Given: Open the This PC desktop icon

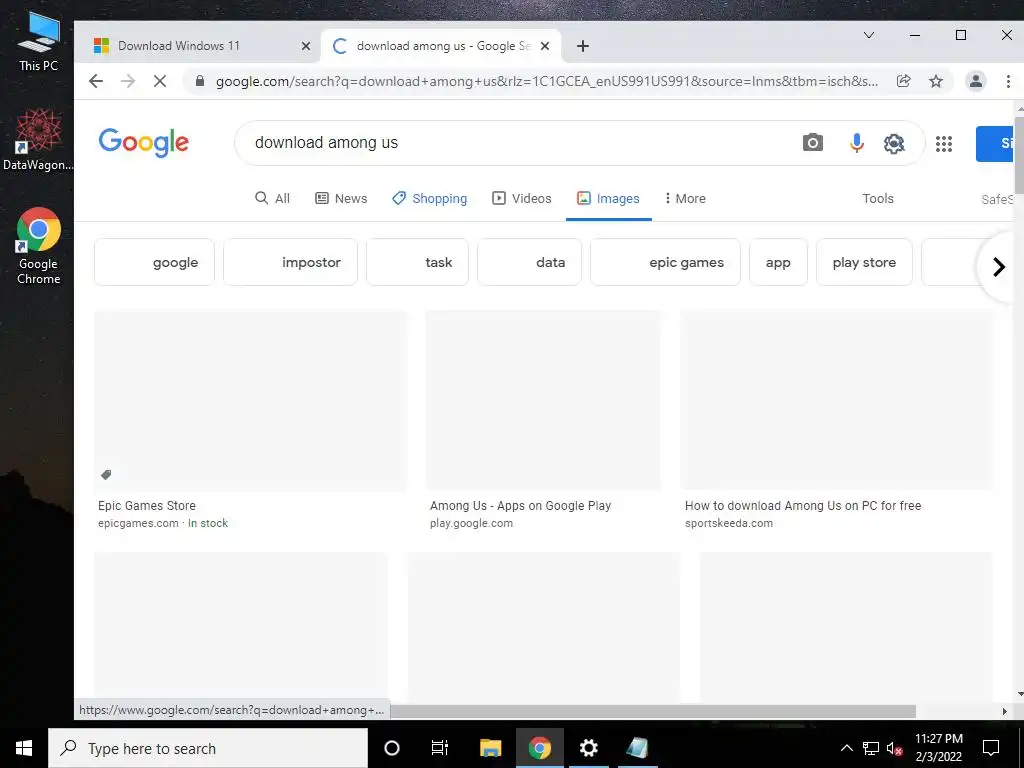Looking at the screenshot, I should tap(39, 41).
